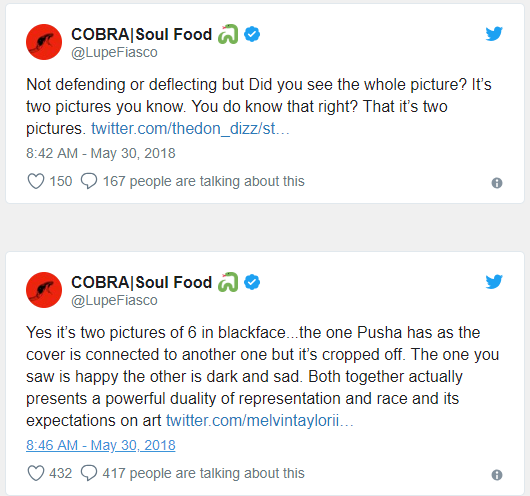The height and width of the screenshot is (496, 530).
Task: Open replies bubble on the first tweet
Action: [x=89, y=181]
